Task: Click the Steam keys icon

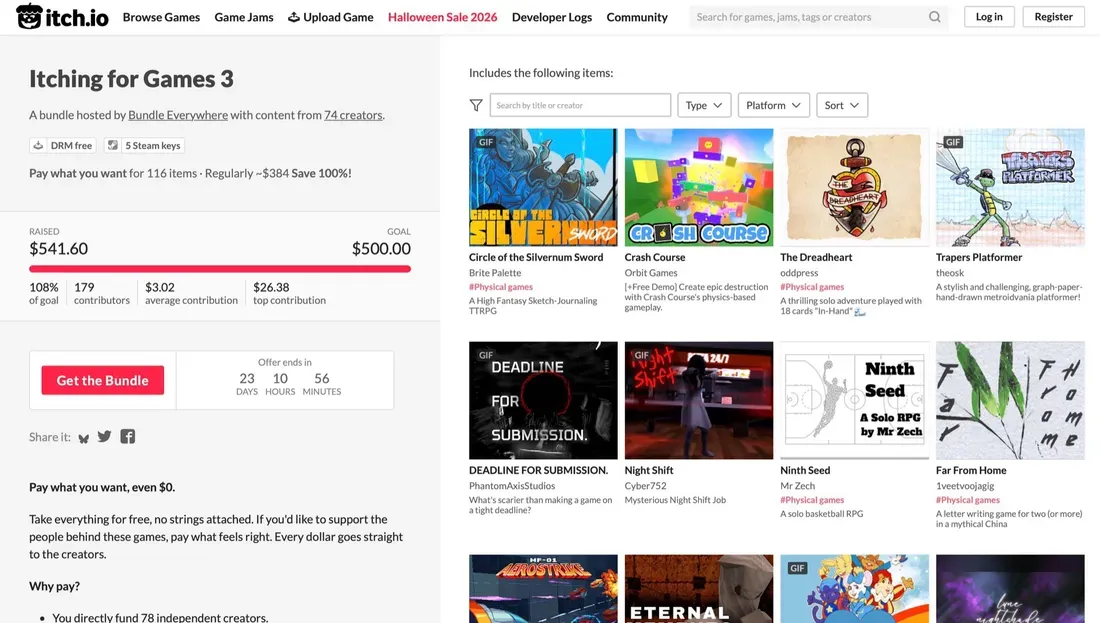Action: (112, 145)
